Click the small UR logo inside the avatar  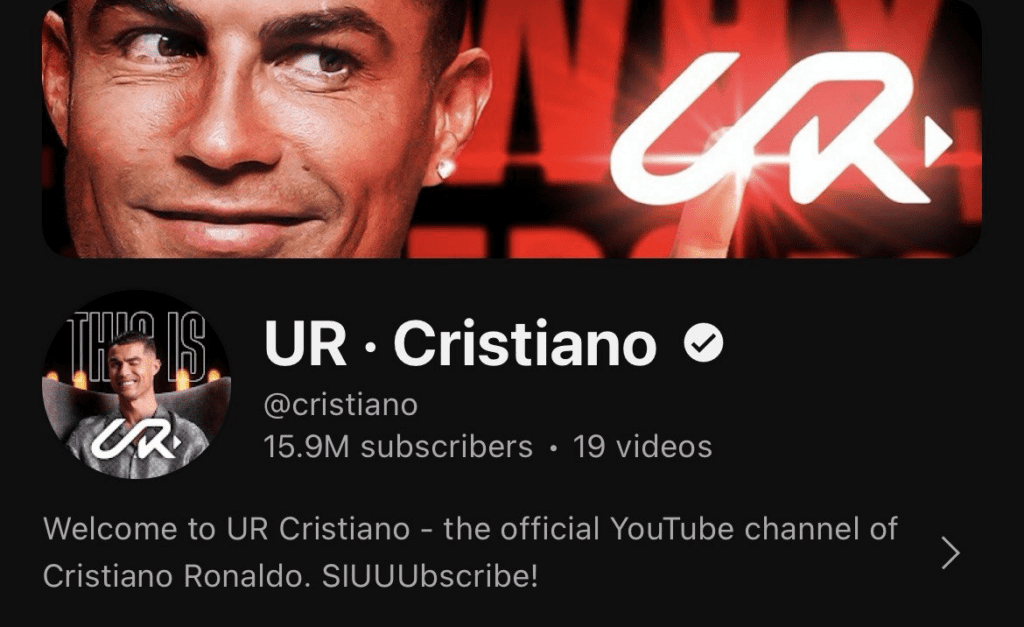pyautogui.click(x=136, y=438)
